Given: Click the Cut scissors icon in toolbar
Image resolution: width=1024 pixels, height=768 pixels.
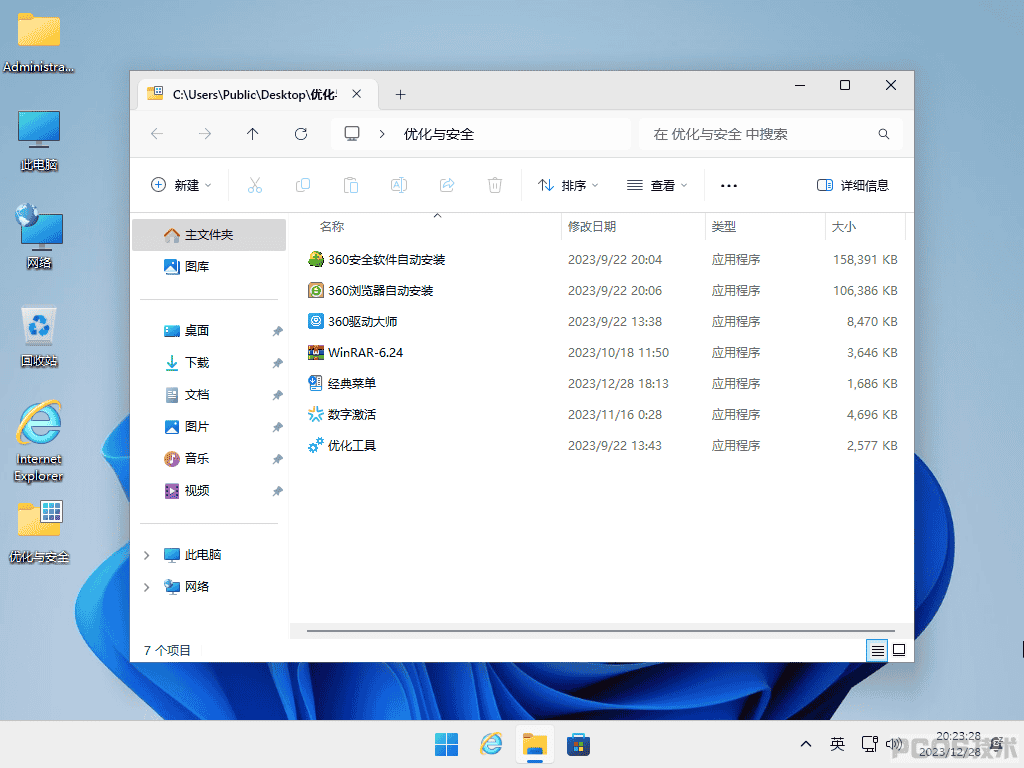Looking at the screenshot, I should 255,185.
